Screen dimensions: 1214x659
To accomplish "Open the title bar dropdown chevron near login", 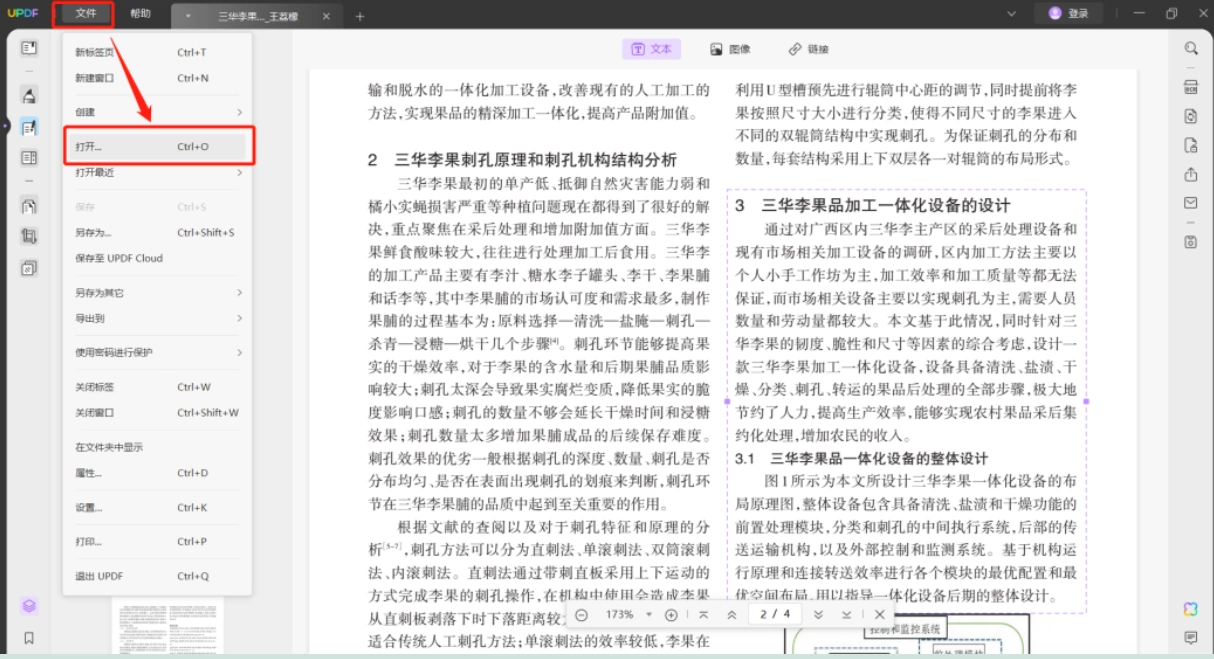I will coord(1011,14).
